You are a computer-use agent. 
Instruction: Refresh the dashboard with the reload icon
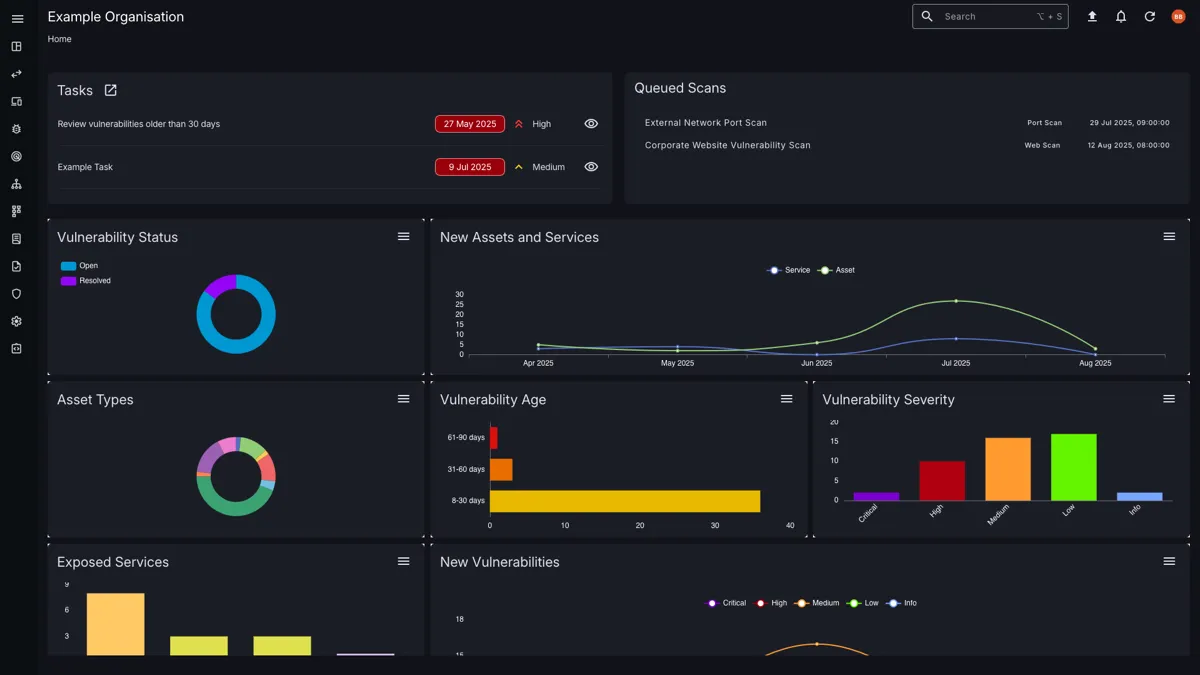click(x=1149, y=16)
